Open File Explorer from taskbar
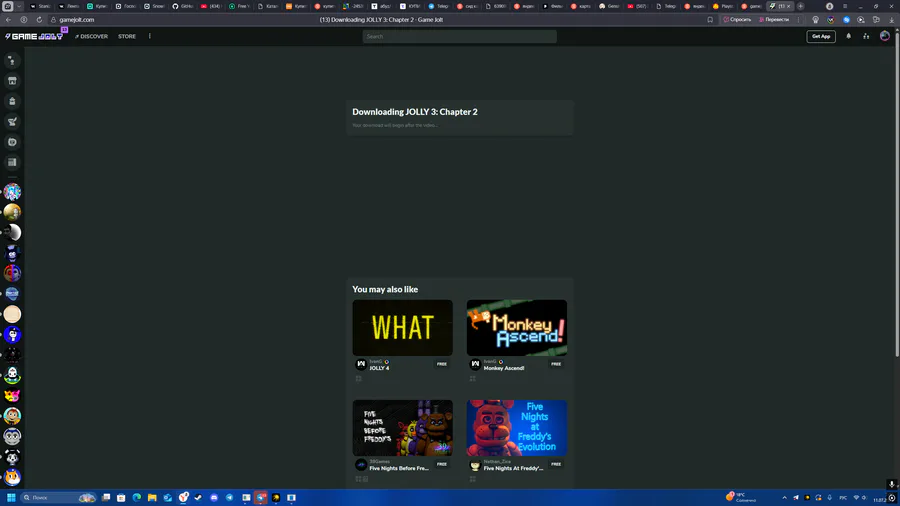The height and width of the screenshot is (506, 900). coord(152,497)
